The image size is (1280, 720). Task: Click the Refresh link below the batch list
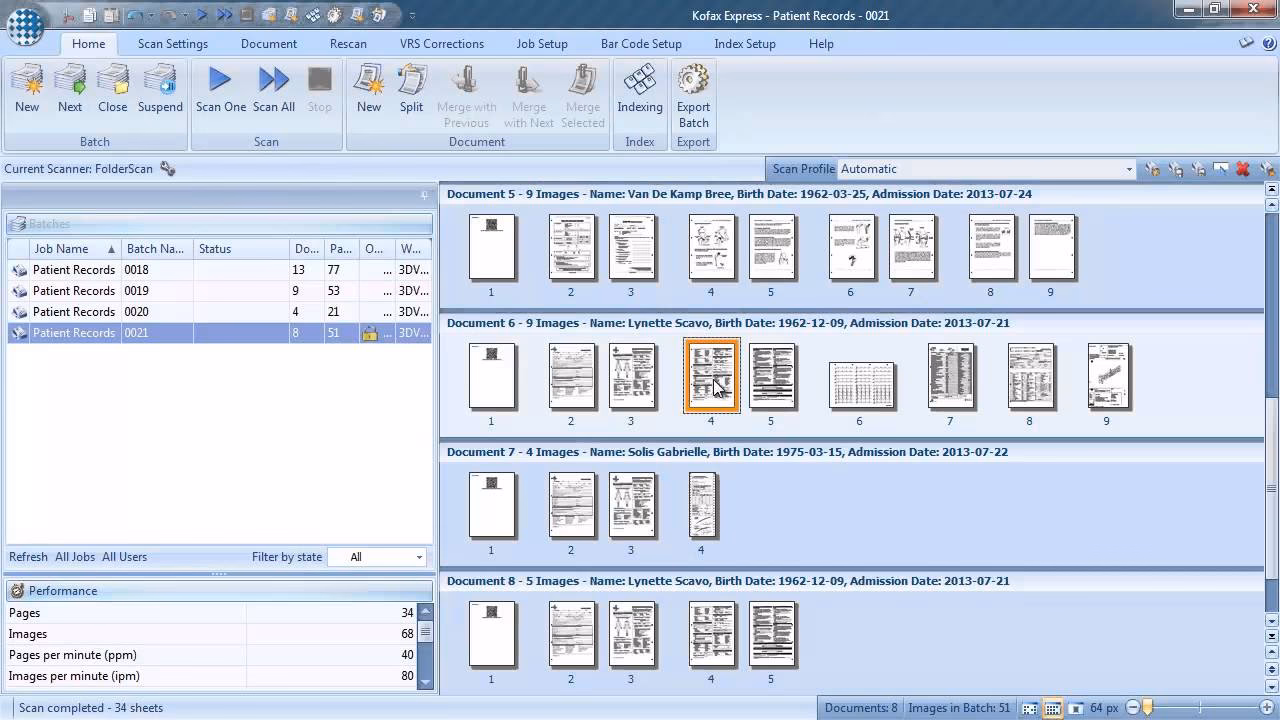click(x=28, y=557)
